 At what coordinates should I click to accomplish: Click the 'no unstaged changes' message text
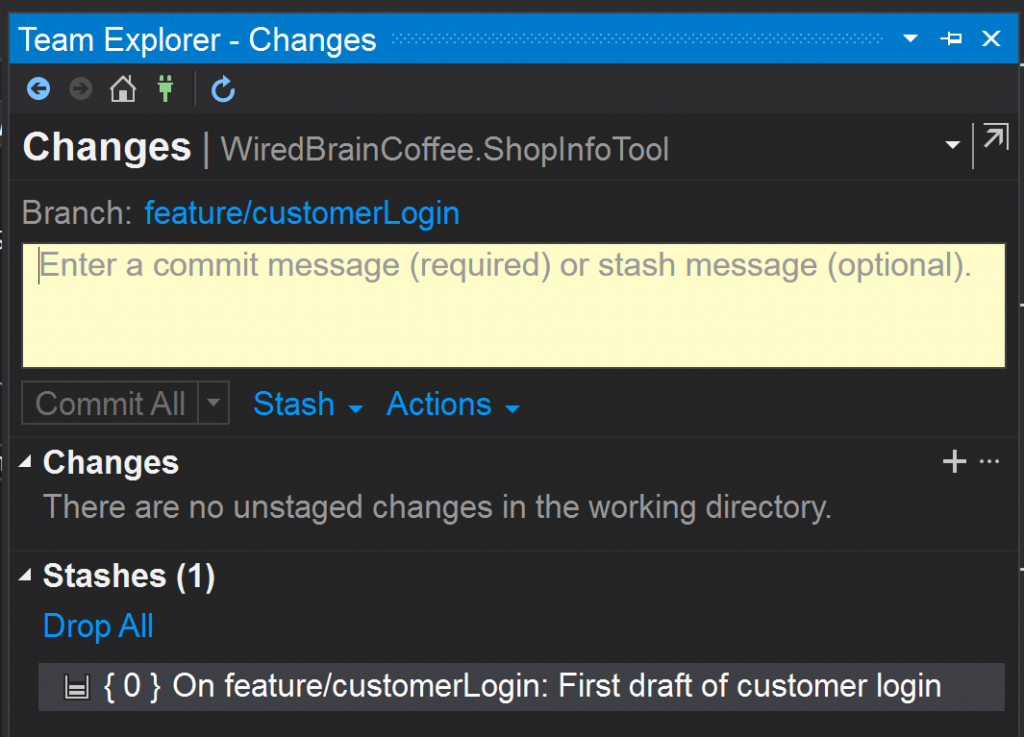[437, 507]
